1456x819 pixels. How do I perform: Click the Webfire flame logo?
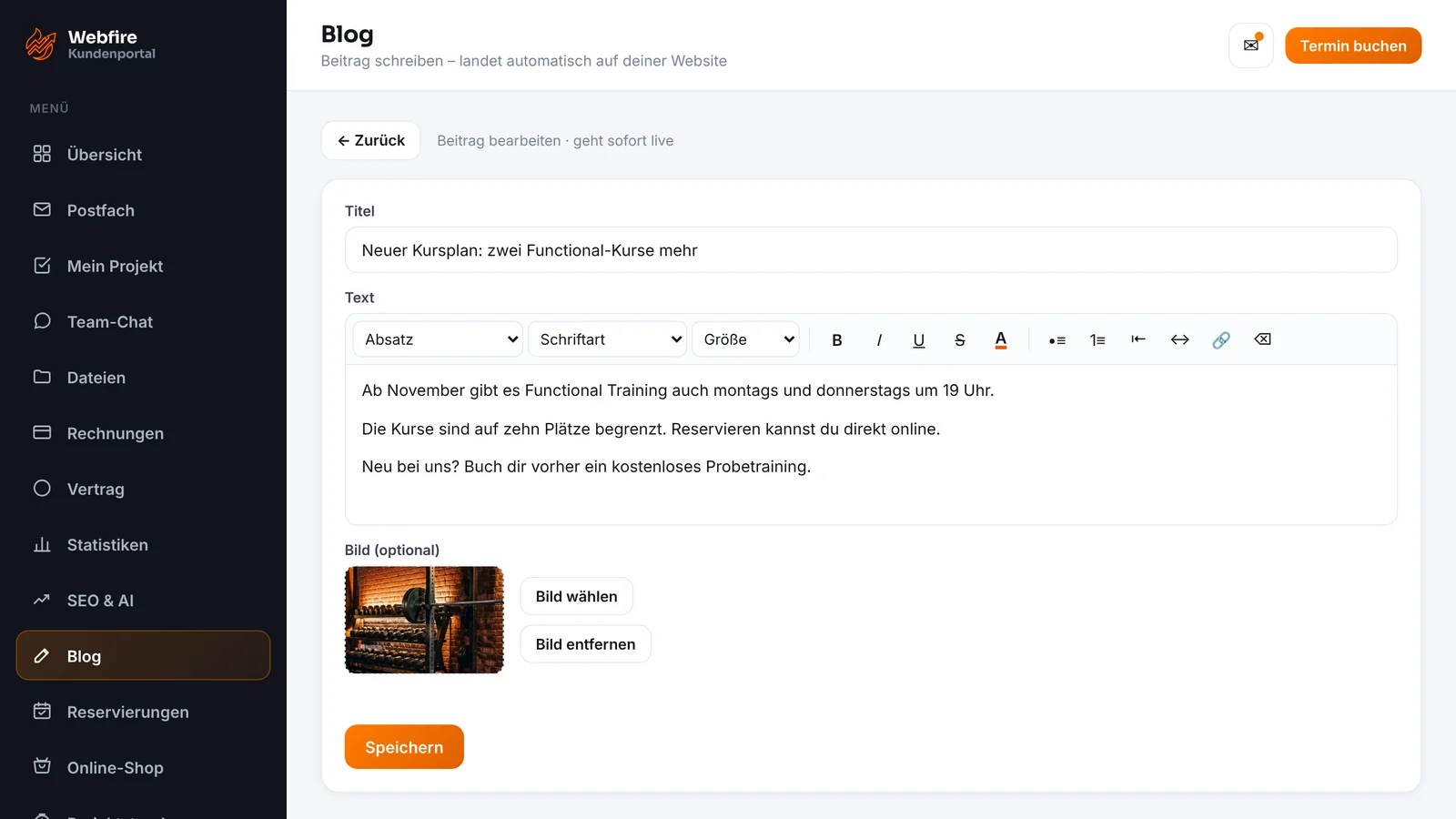click(x=41, y=44)
